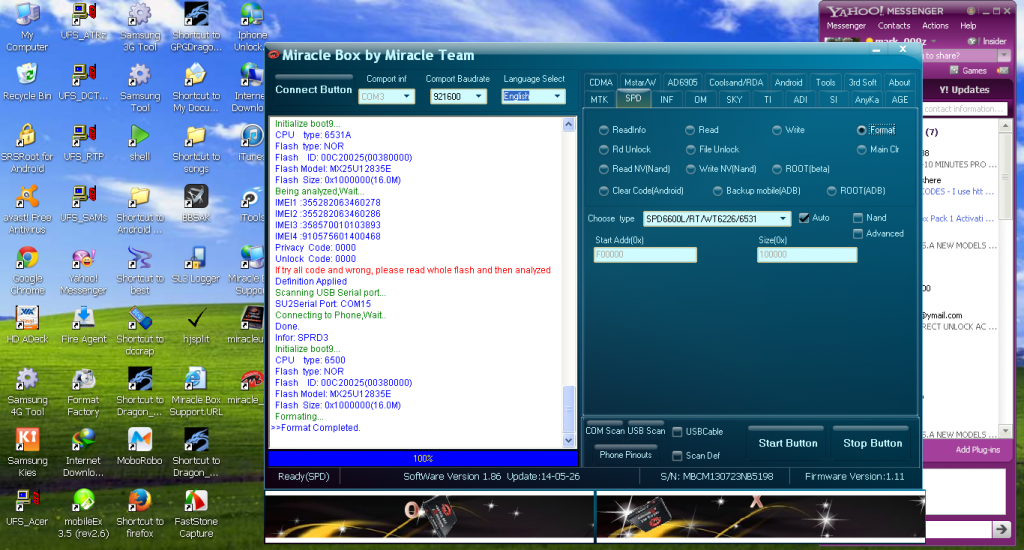
Task: Open the shell desktop icon
Action: pyautogui.click(x=140, y=143)
